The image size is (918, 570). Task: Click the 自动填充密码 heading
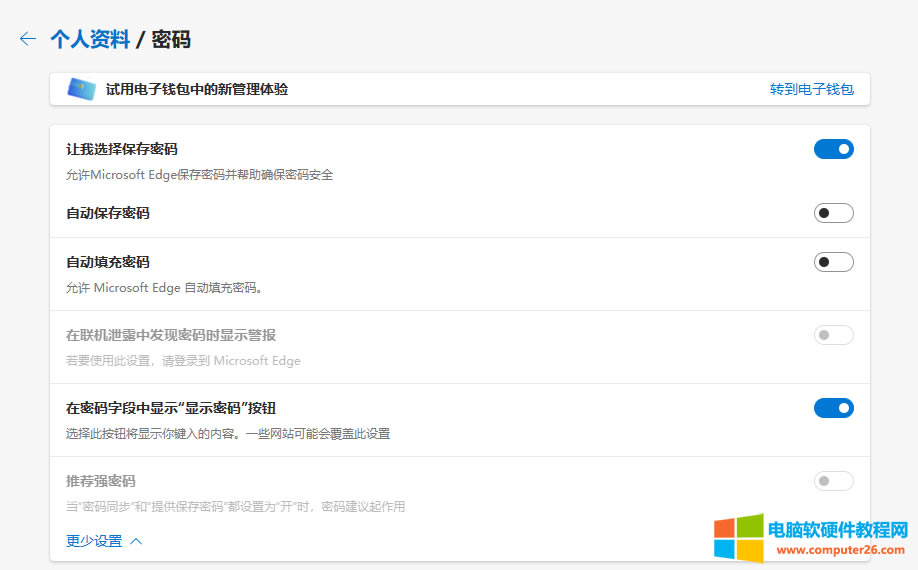point(108,262)
